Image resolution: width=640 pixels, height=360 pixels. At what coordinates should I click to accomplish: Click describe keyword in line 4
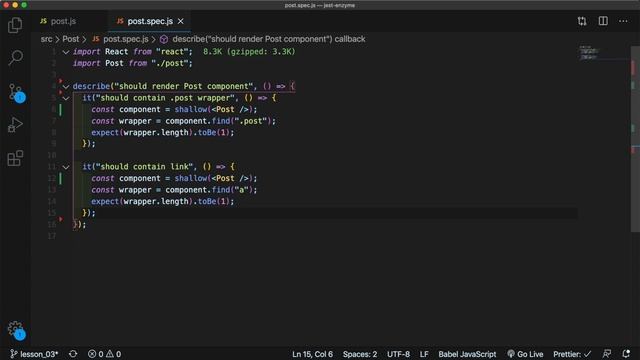point(91,86)
